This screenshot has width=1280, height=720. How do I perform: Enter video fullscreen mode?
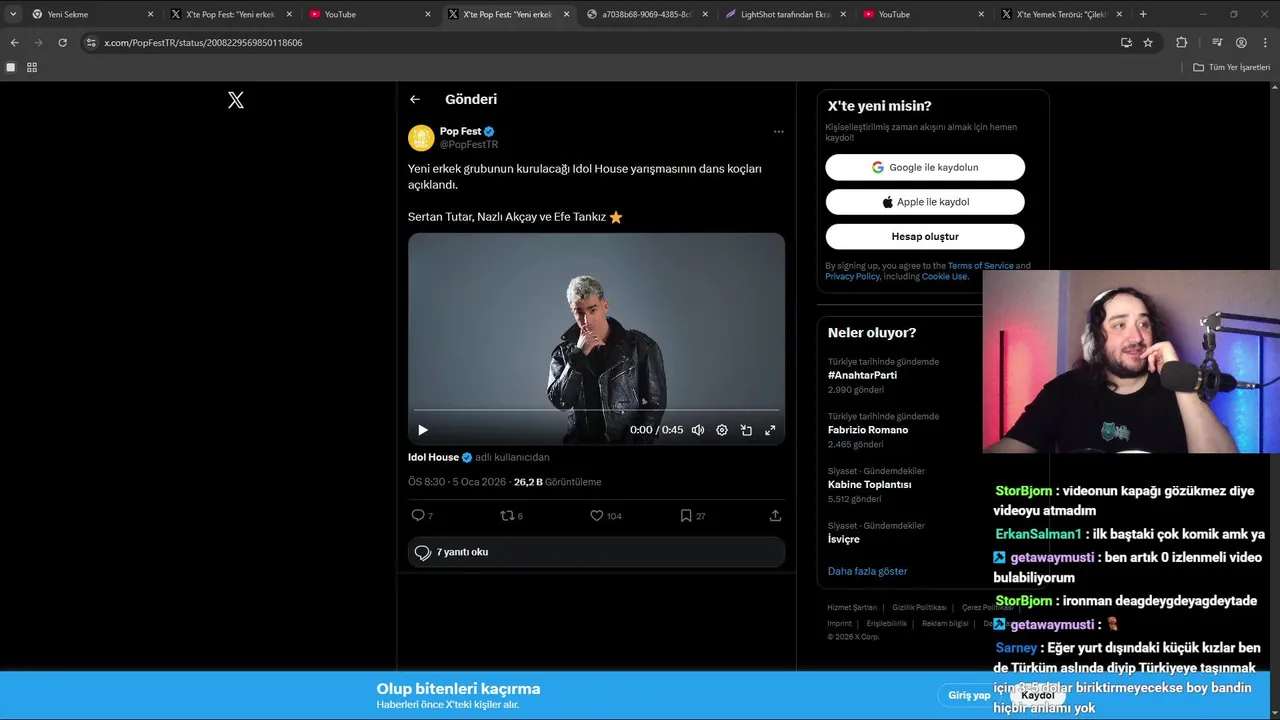[x=770, y=430]
